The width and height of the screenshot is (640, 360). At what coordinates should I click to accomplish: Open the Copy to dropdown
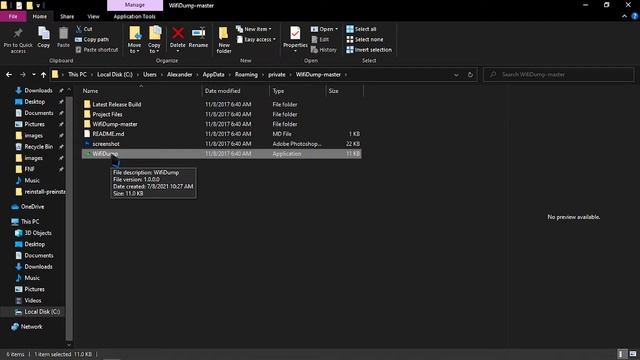coord(154,40)
